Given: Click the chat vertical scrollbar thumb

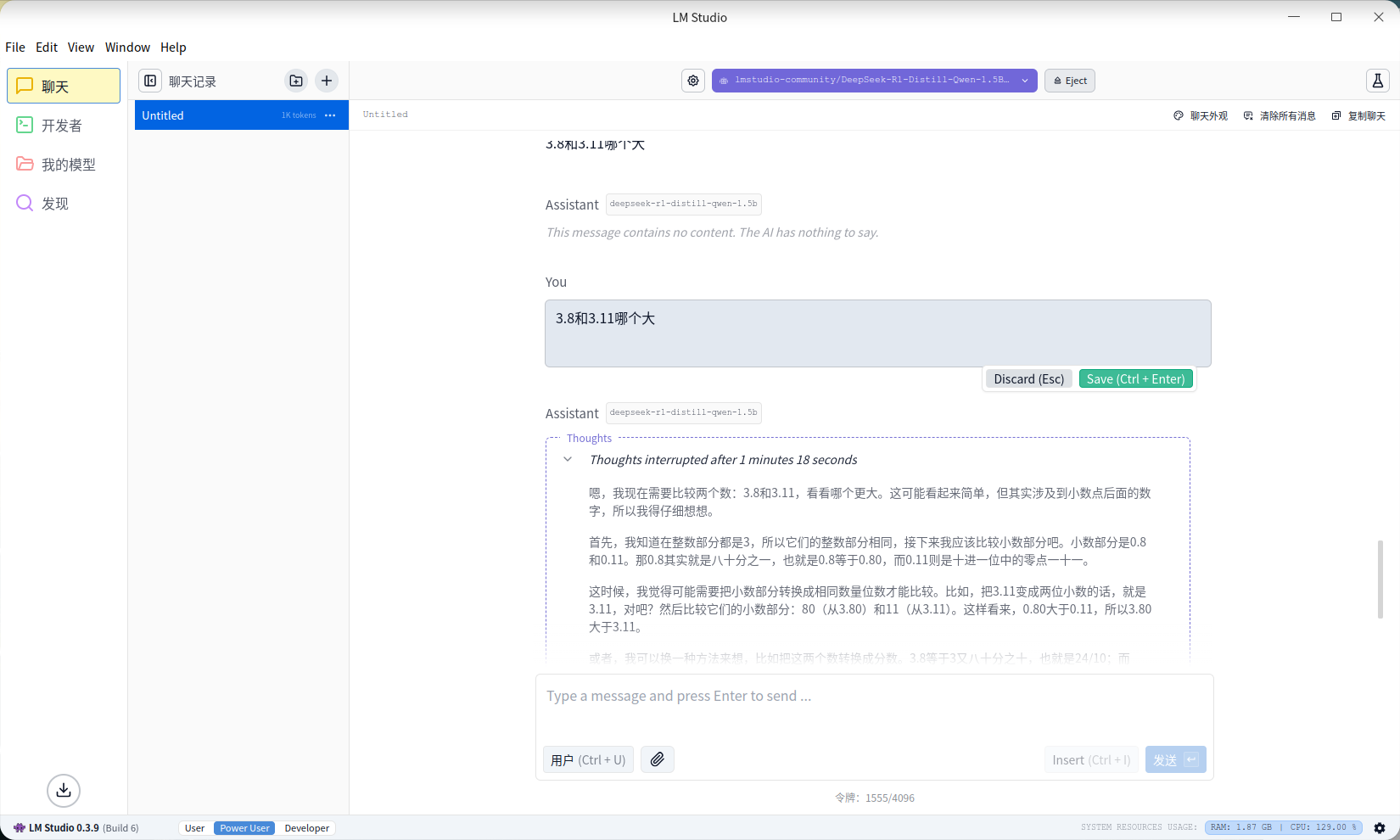Looking at the screenshot, I should (1380, 579).
